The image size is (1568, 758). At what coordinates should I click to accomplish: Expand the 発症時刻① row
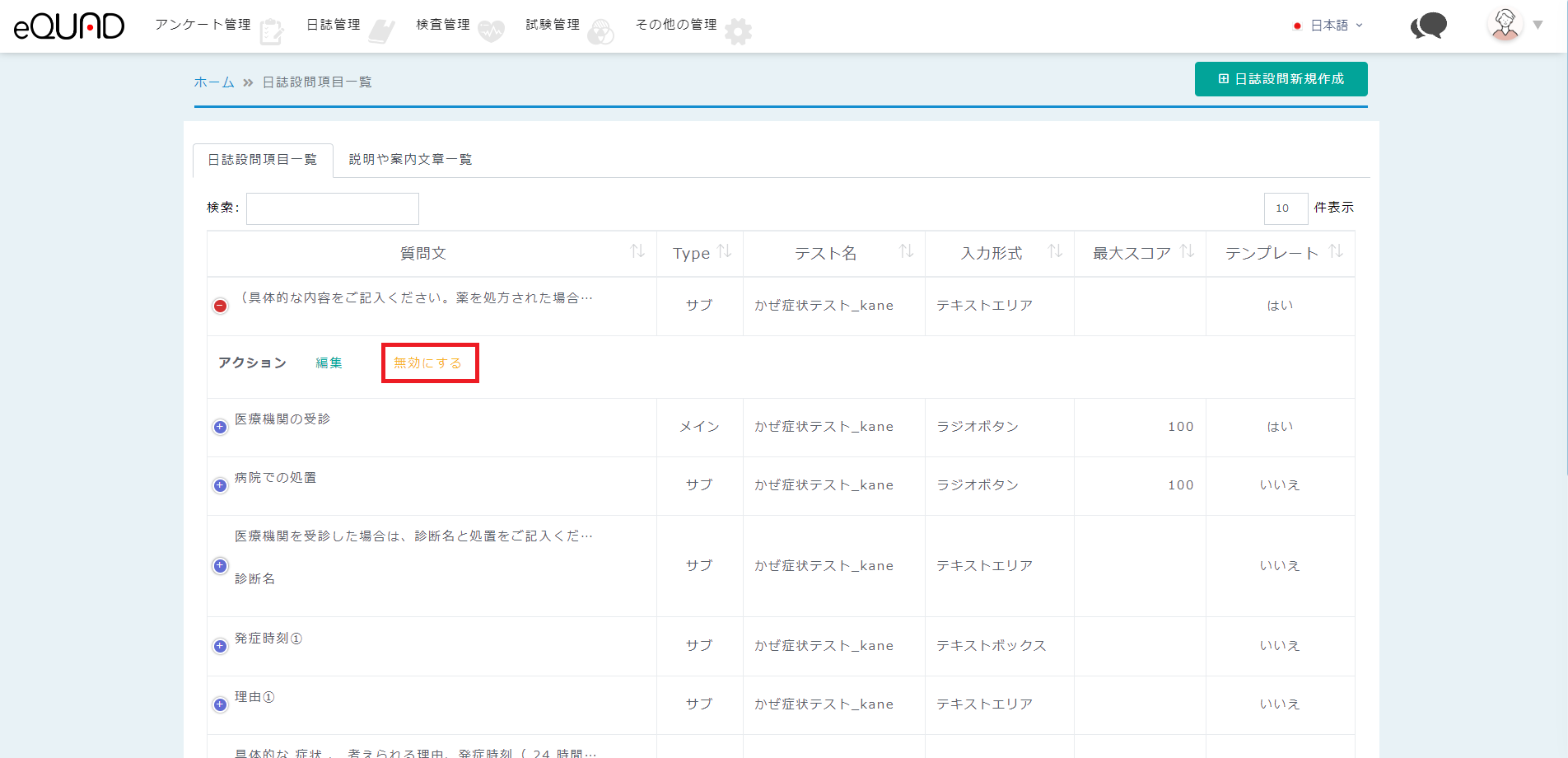click(x=220, y=646)
